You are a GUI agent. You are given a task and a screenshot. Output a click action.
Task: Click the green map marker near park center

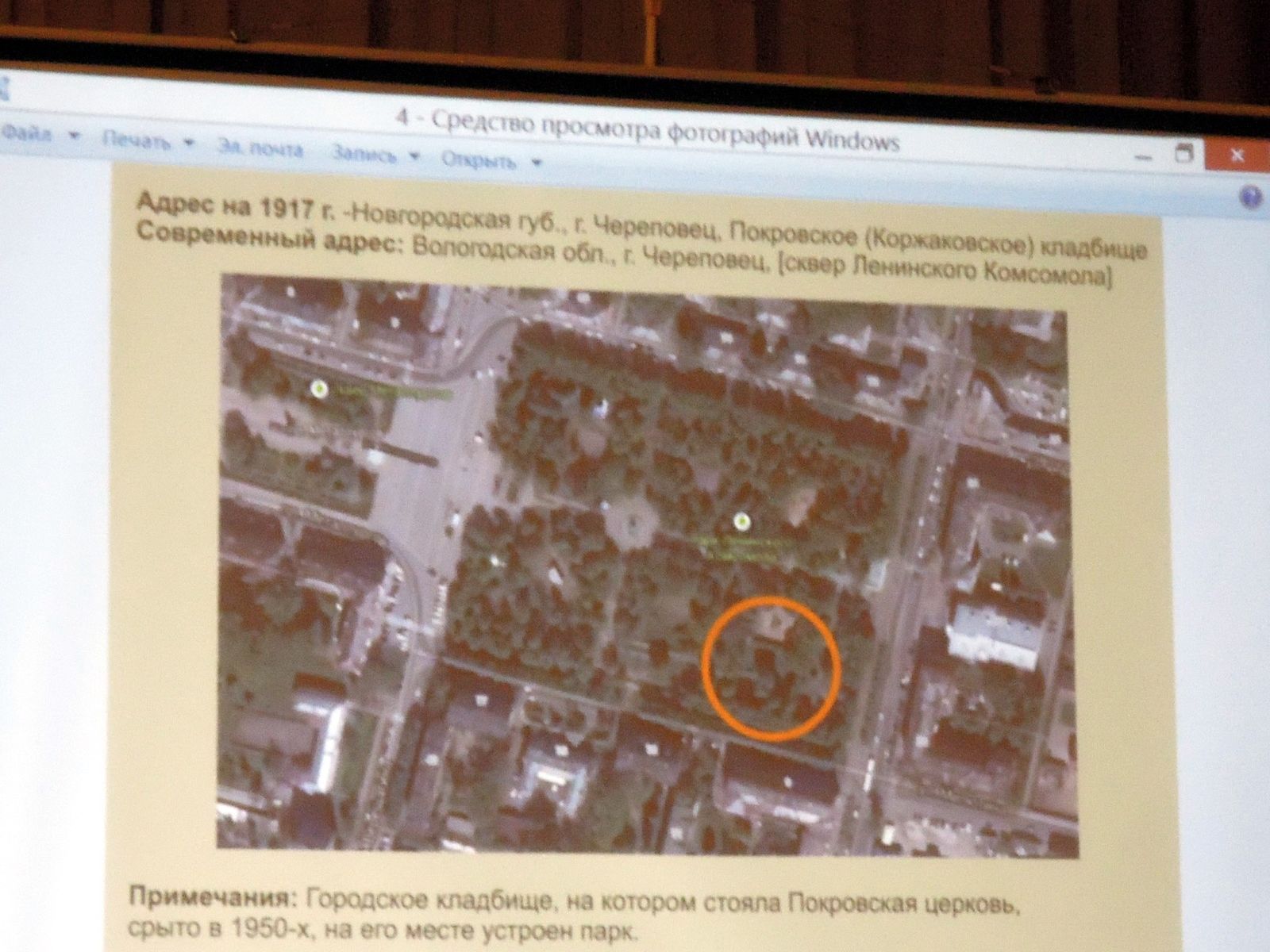(741, 522)
